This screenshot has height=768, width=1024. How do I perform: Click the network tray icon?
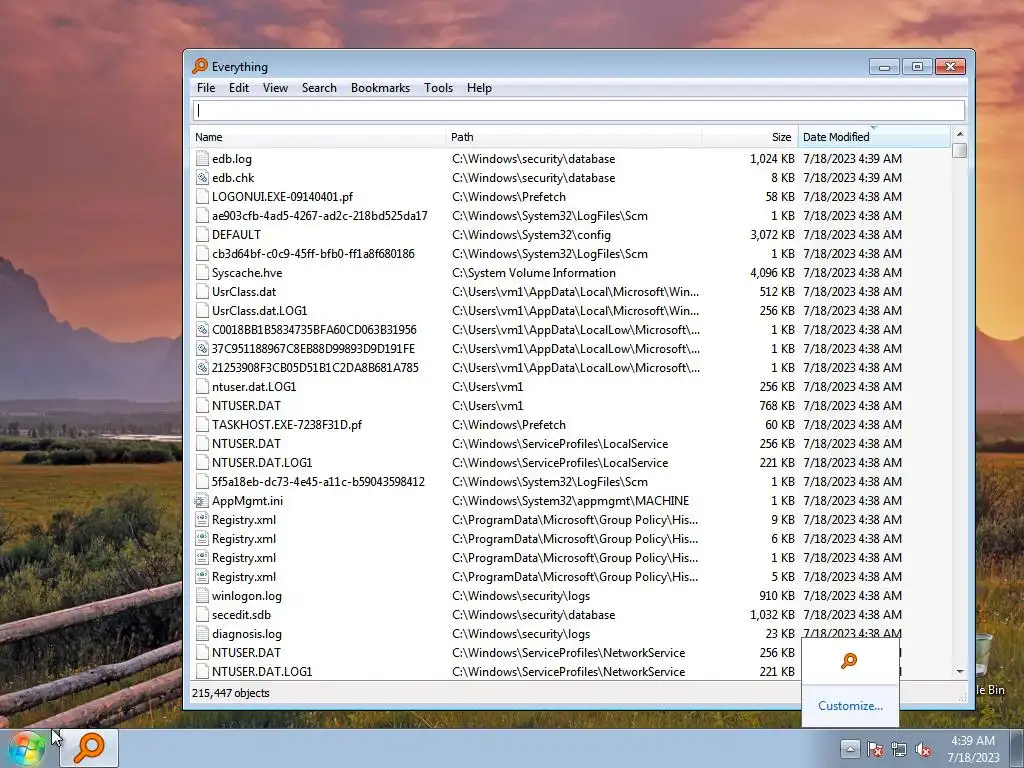pos(899,750)
